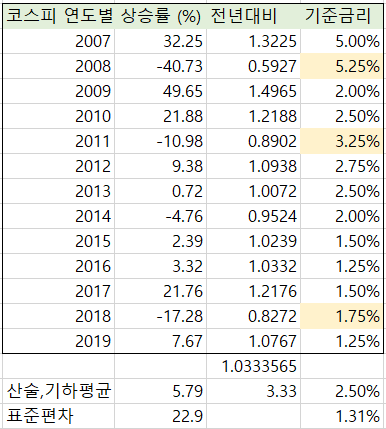Select the -17.28 return cell
The width and height of the screenshot is (386, 429).
[160, 316]
